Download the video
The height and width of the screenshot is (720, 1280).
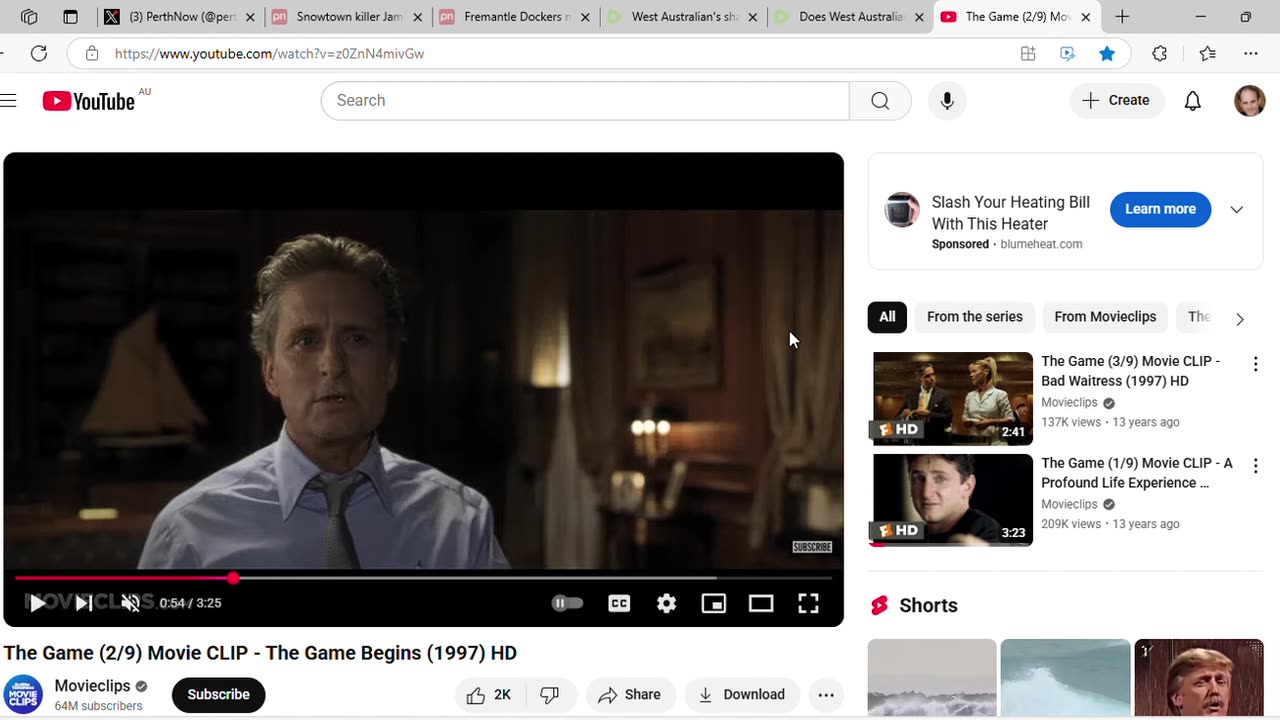(x=741, y=695)
